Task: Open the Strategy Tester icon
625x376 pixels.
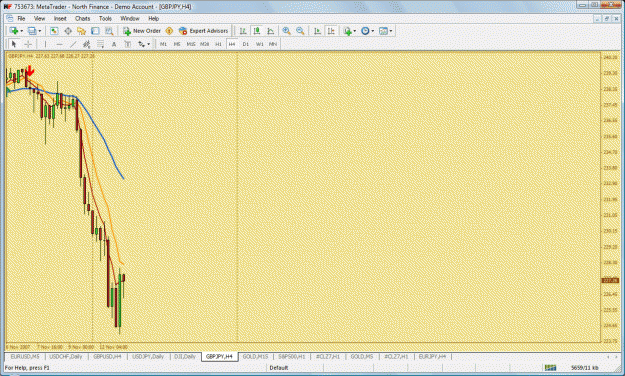Action: [109, 31]
